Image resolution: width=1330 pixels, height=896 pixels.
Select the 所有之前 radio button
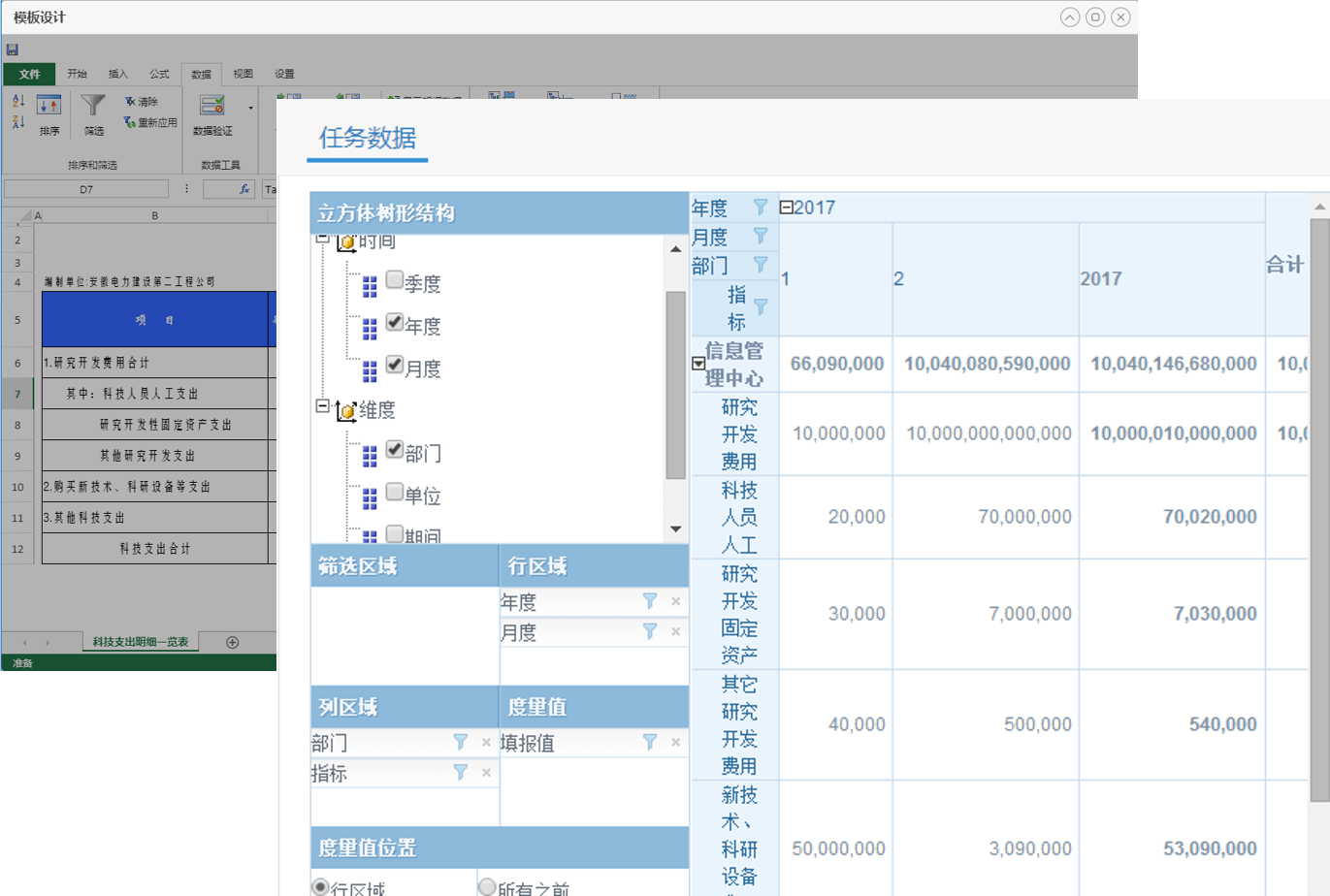[x=487, y=884]
